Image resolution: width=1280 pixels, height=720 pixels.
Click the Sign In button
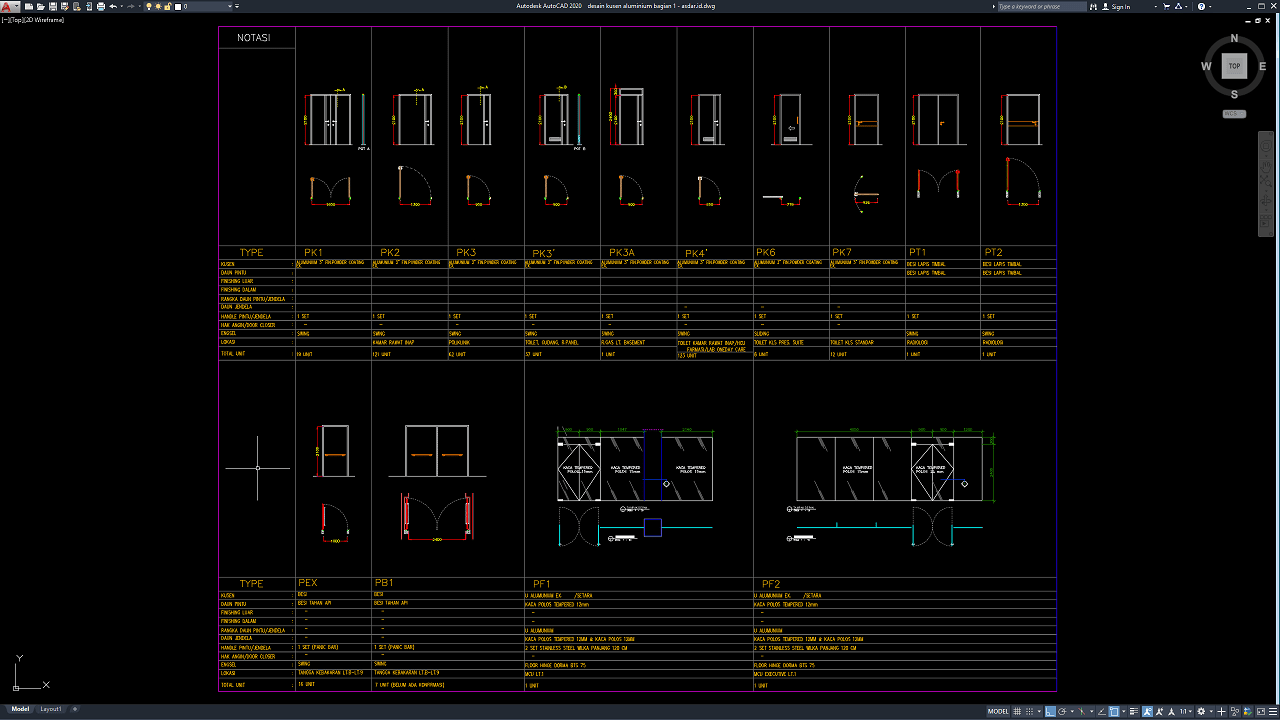1121,6
